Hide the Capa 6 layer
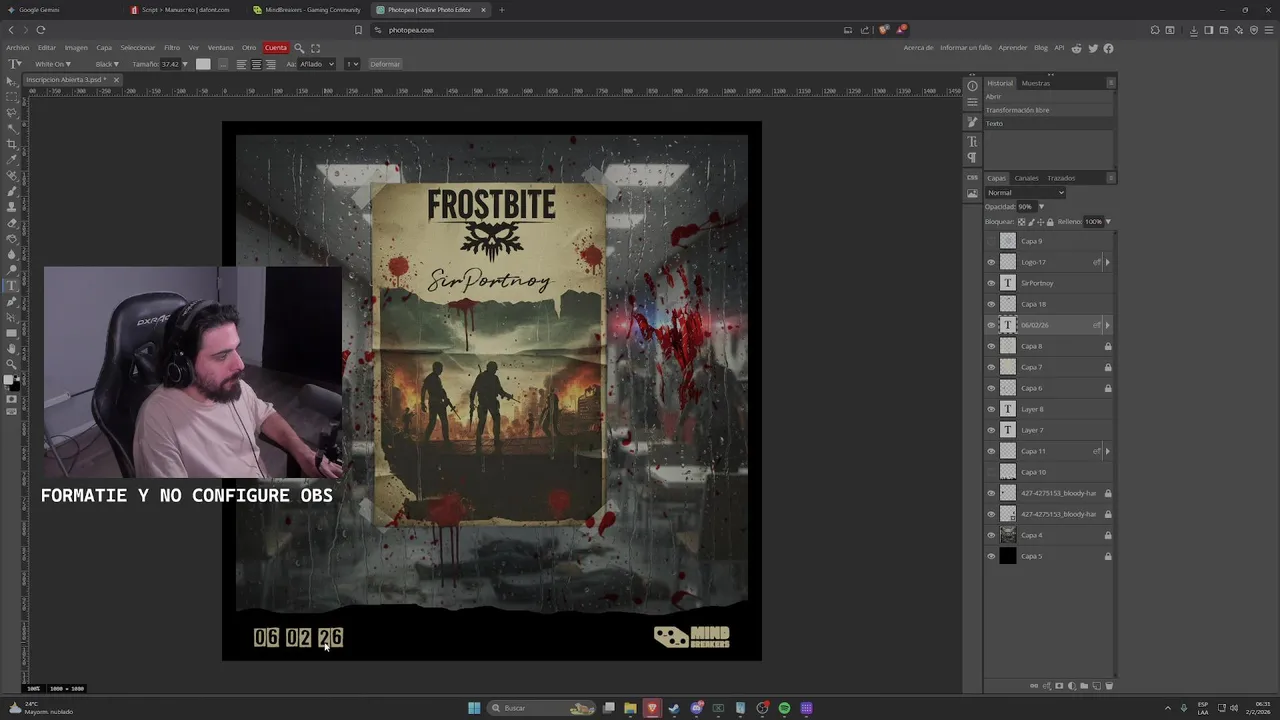 [x=991, y=388]
